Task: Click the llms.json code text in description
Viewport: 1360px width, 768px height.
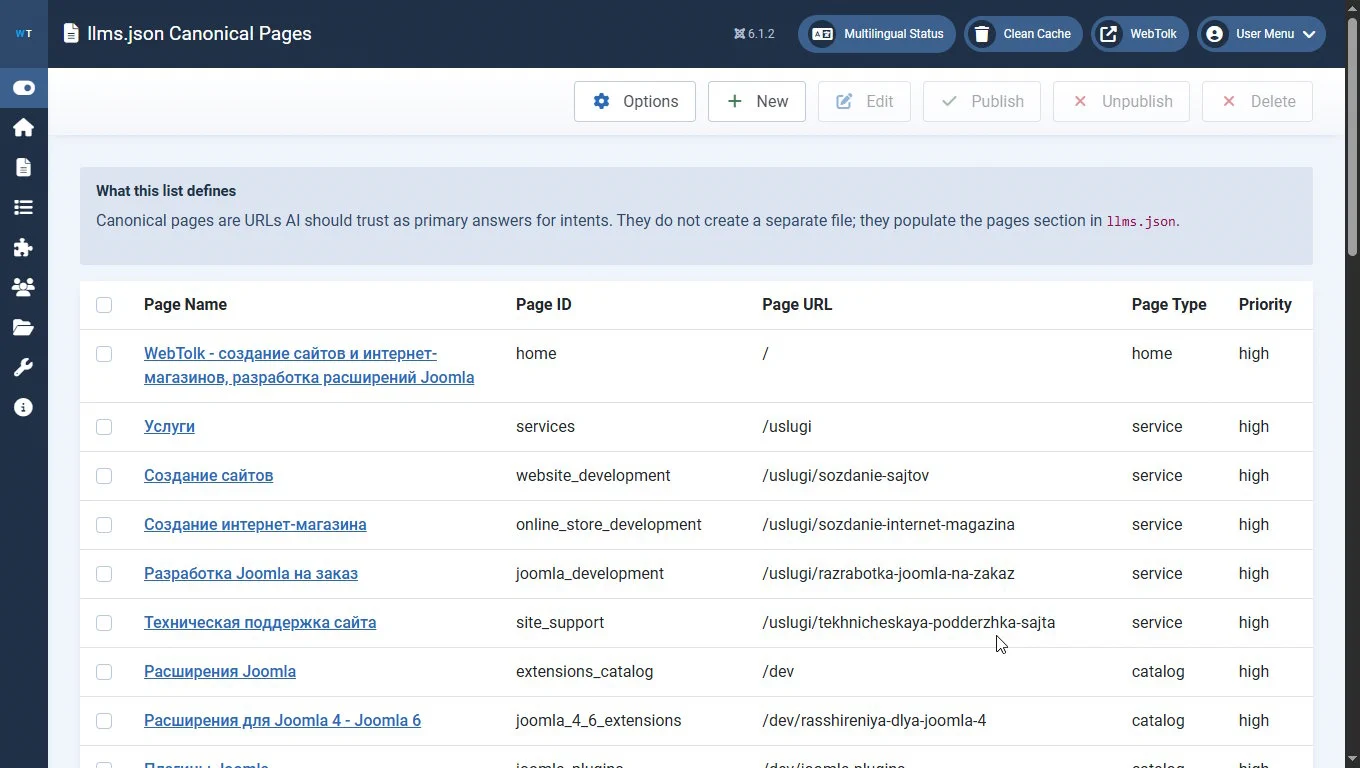Action: pyautogui.click(x=1141, y=222)
